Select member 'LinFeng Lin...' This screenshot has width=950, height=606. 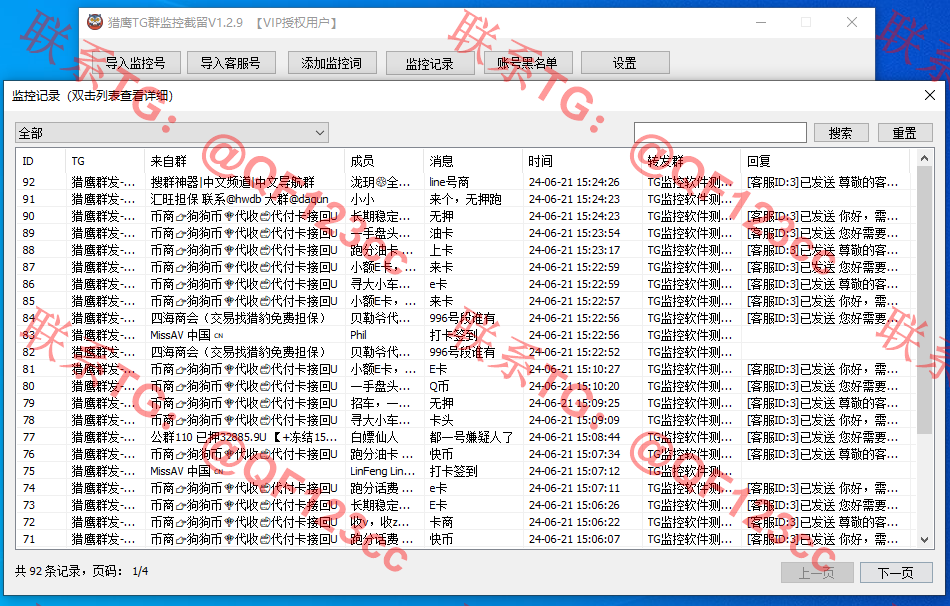coord(383,471)
